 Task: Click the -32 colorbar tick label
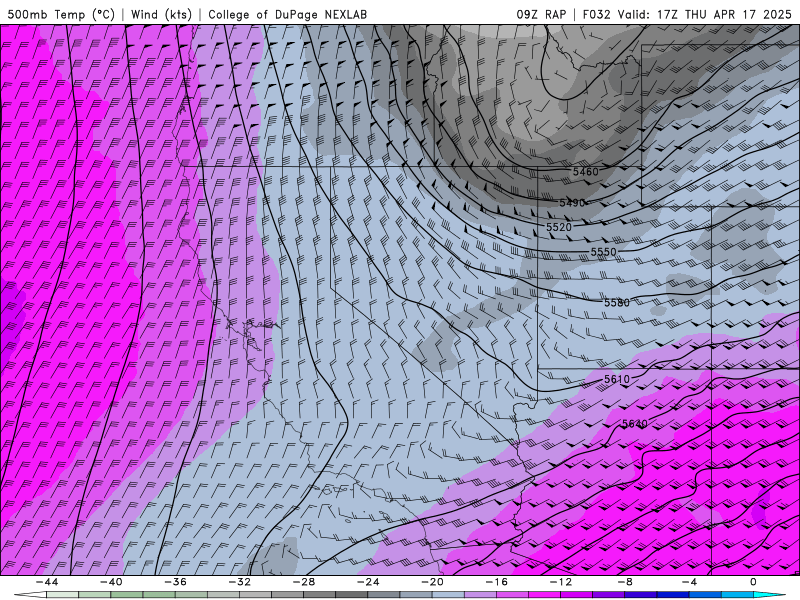pos(240,582)
